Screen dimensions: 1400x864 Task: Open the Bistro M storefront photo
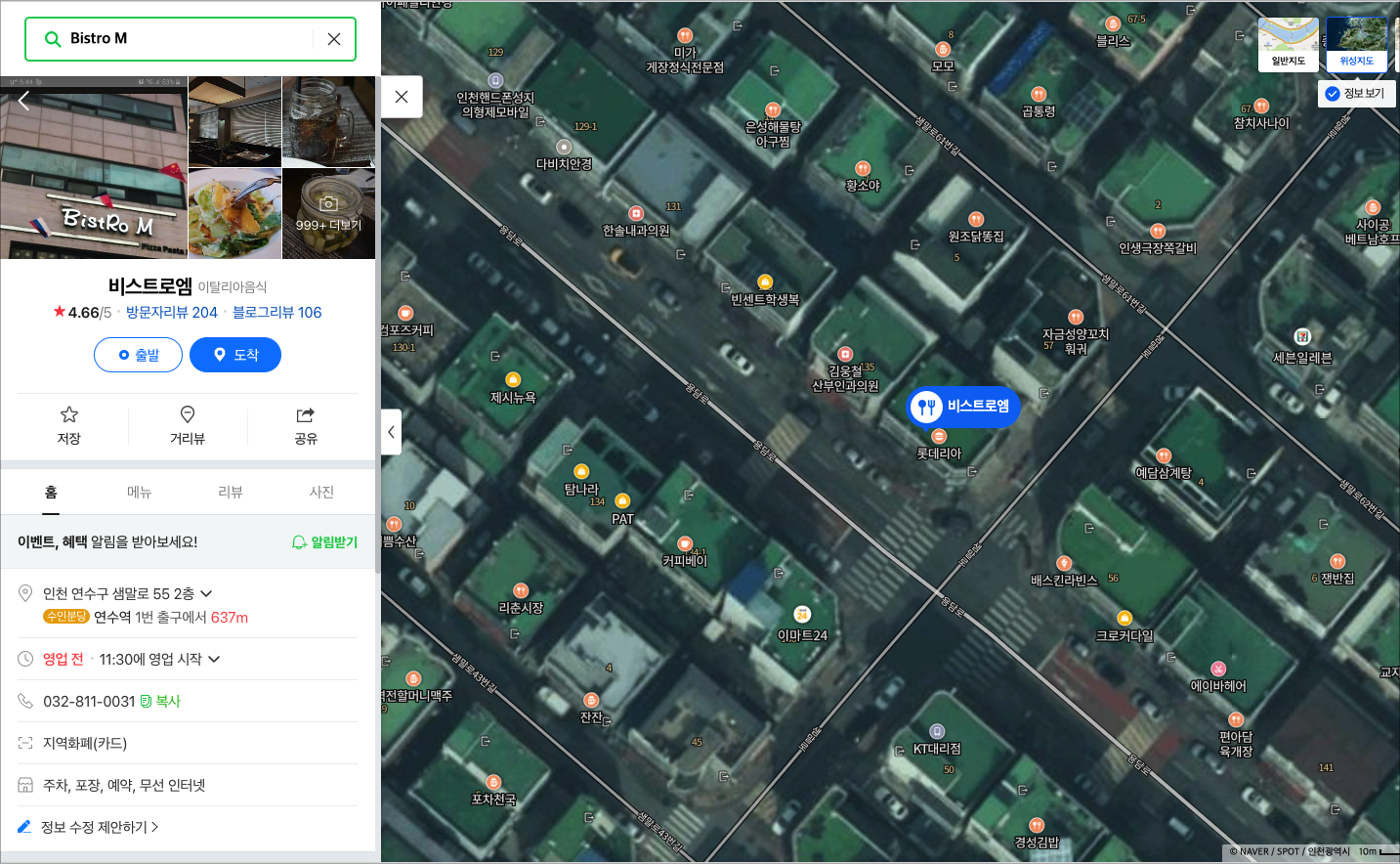coord(94,168)
